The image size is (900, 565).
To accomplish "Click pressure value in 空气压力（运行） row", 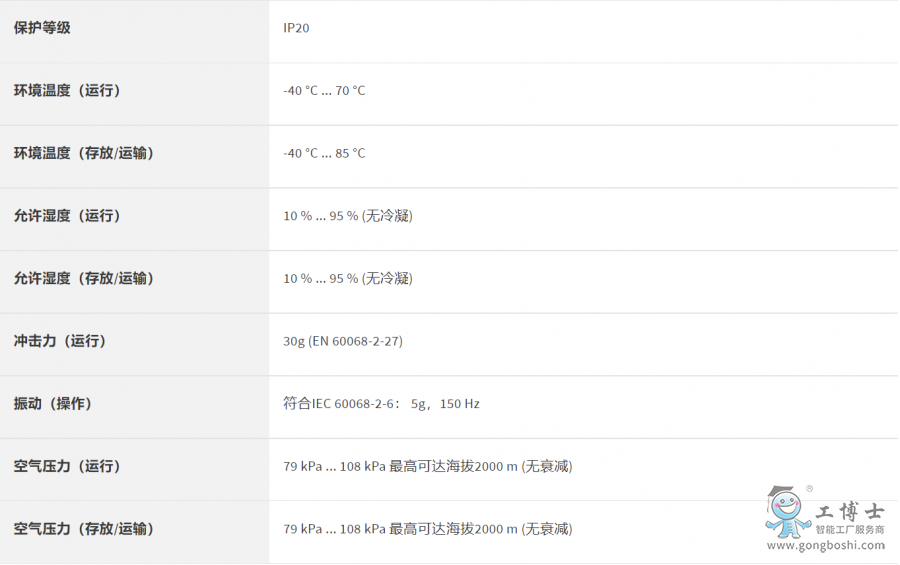I will (427, 466).
